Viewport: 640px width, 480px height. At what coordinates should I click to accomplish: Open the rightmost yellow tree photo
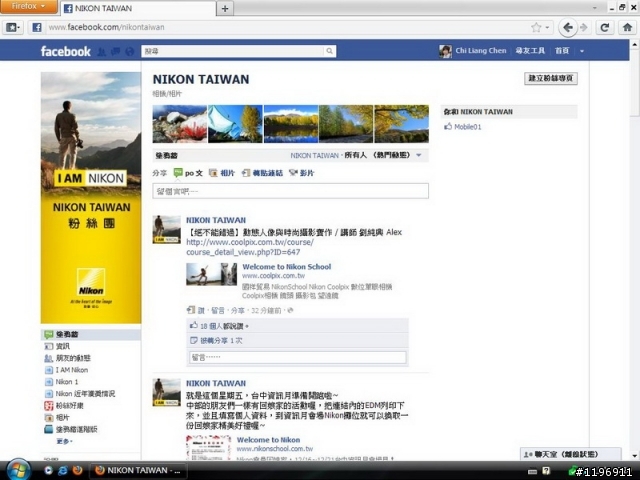pos(402,124)
